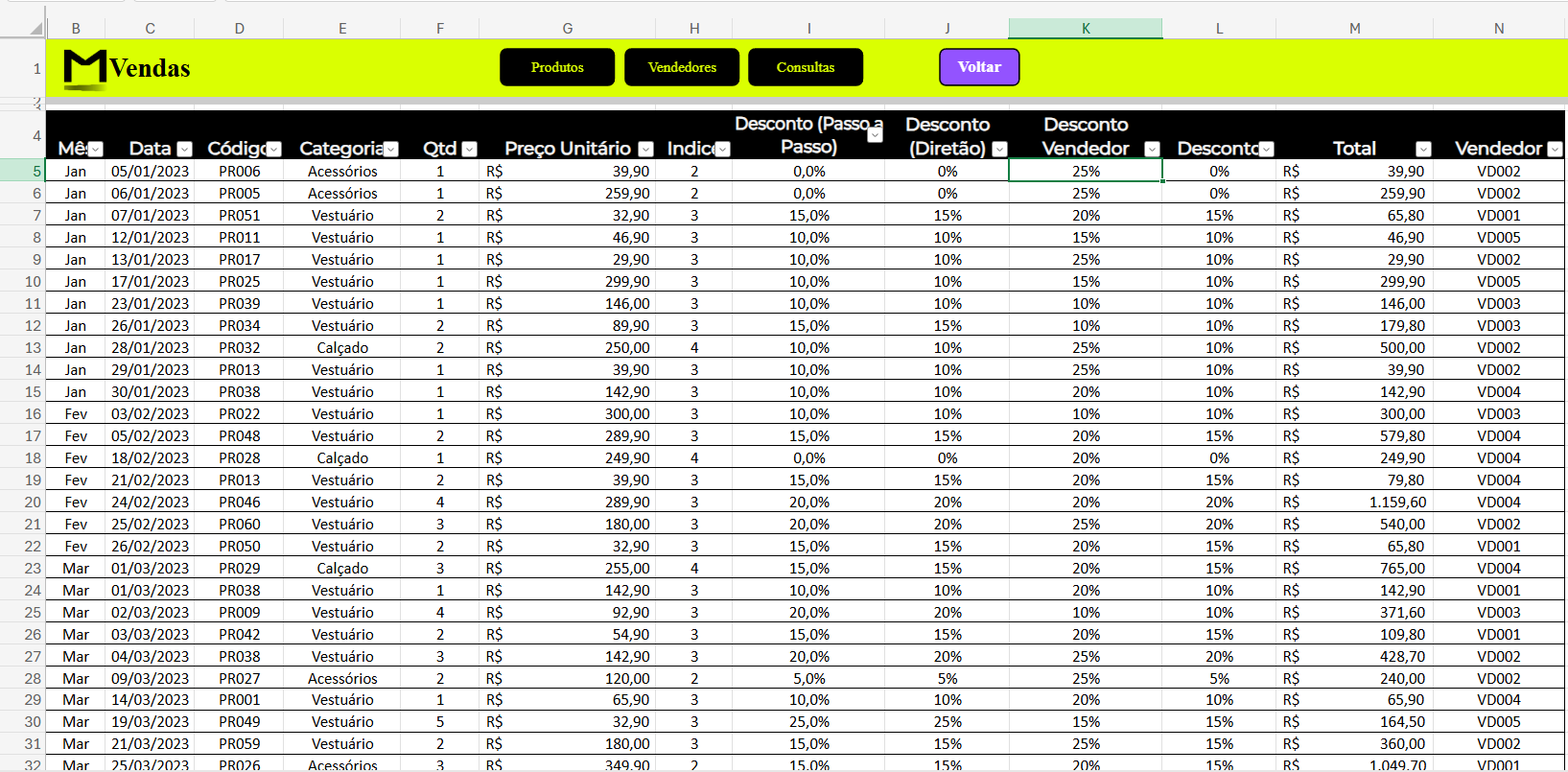1568x772 pixels.
Task: Click the Produtos button
Action: point(557,67)
